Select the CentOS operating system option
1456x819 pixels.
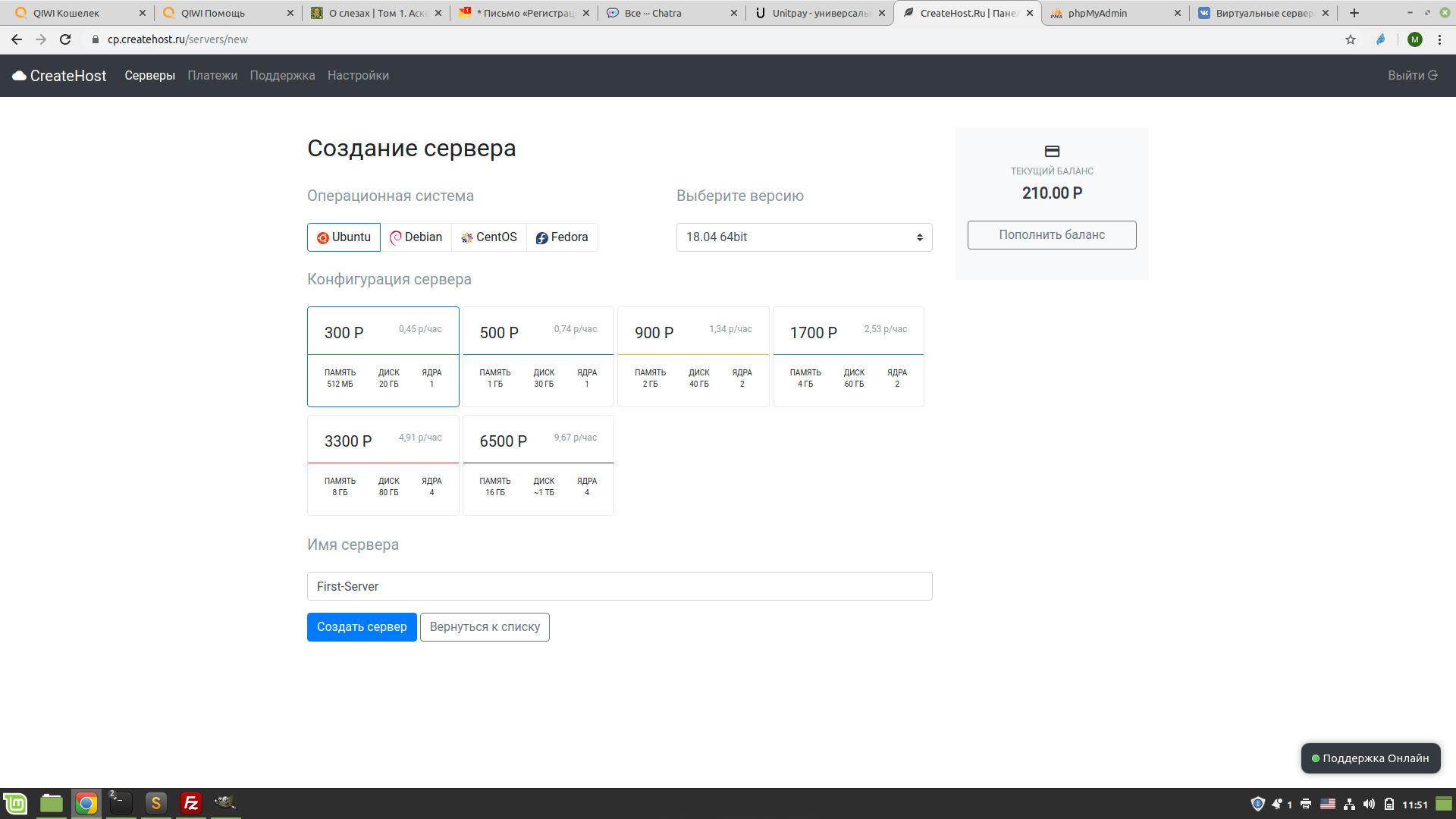[489, 237]
